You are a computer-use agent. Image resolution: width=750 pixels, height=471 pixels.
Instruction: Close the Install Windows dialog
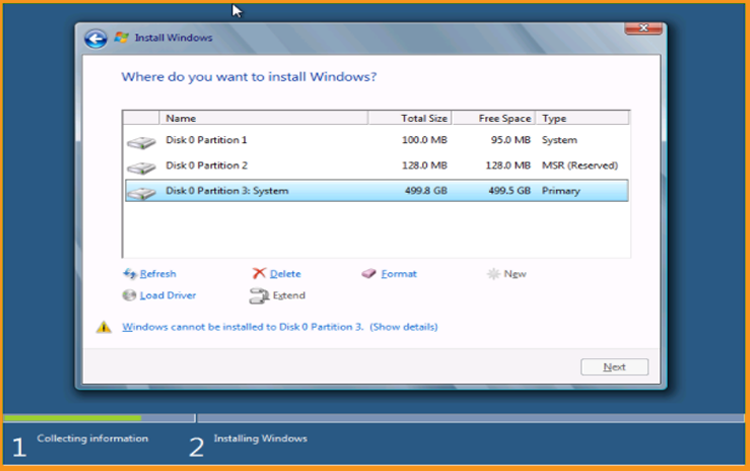point(643,28)
